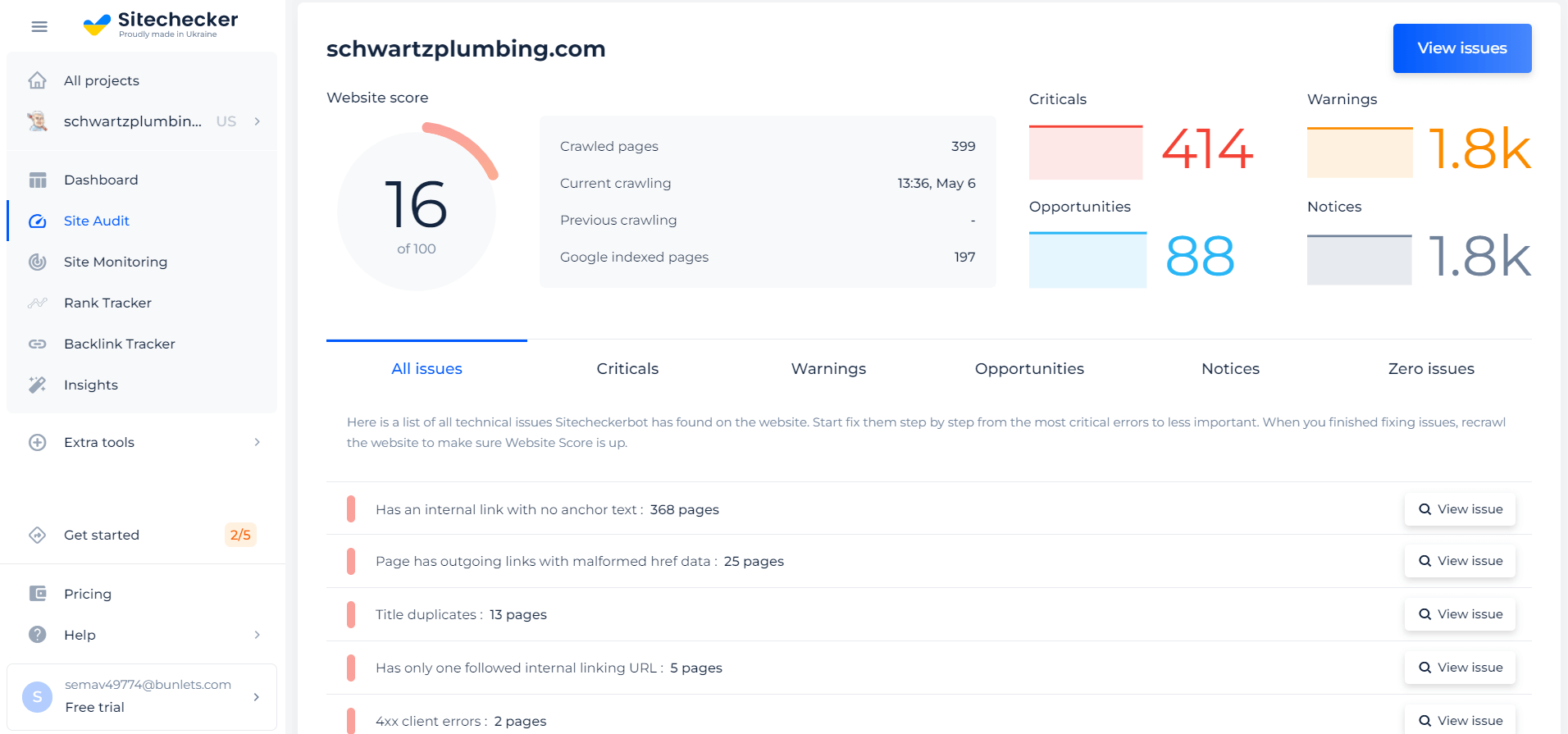Switch to the Zero issues tab
The image size is (1568, 734).
point(1431,369)
